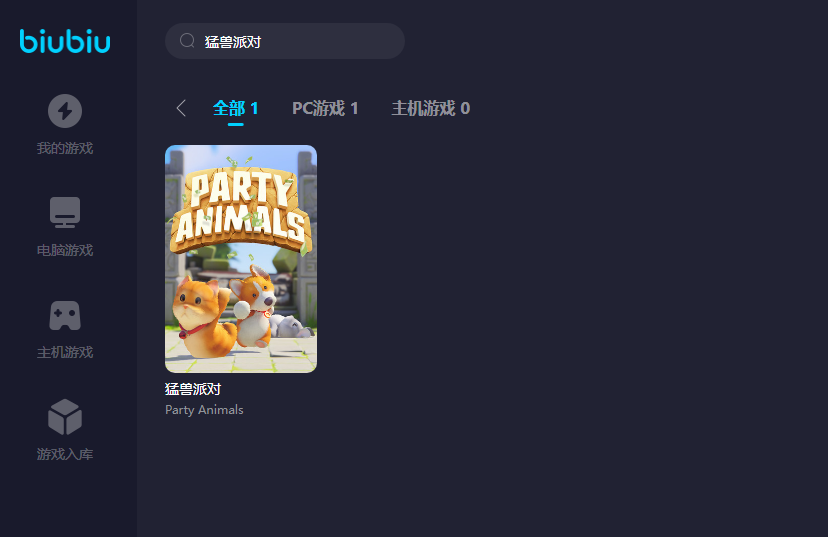The height and width of the screenshot is (537, 828).
Task: Switch to the 全部 1 tab
Action: [x=236, y=108]
